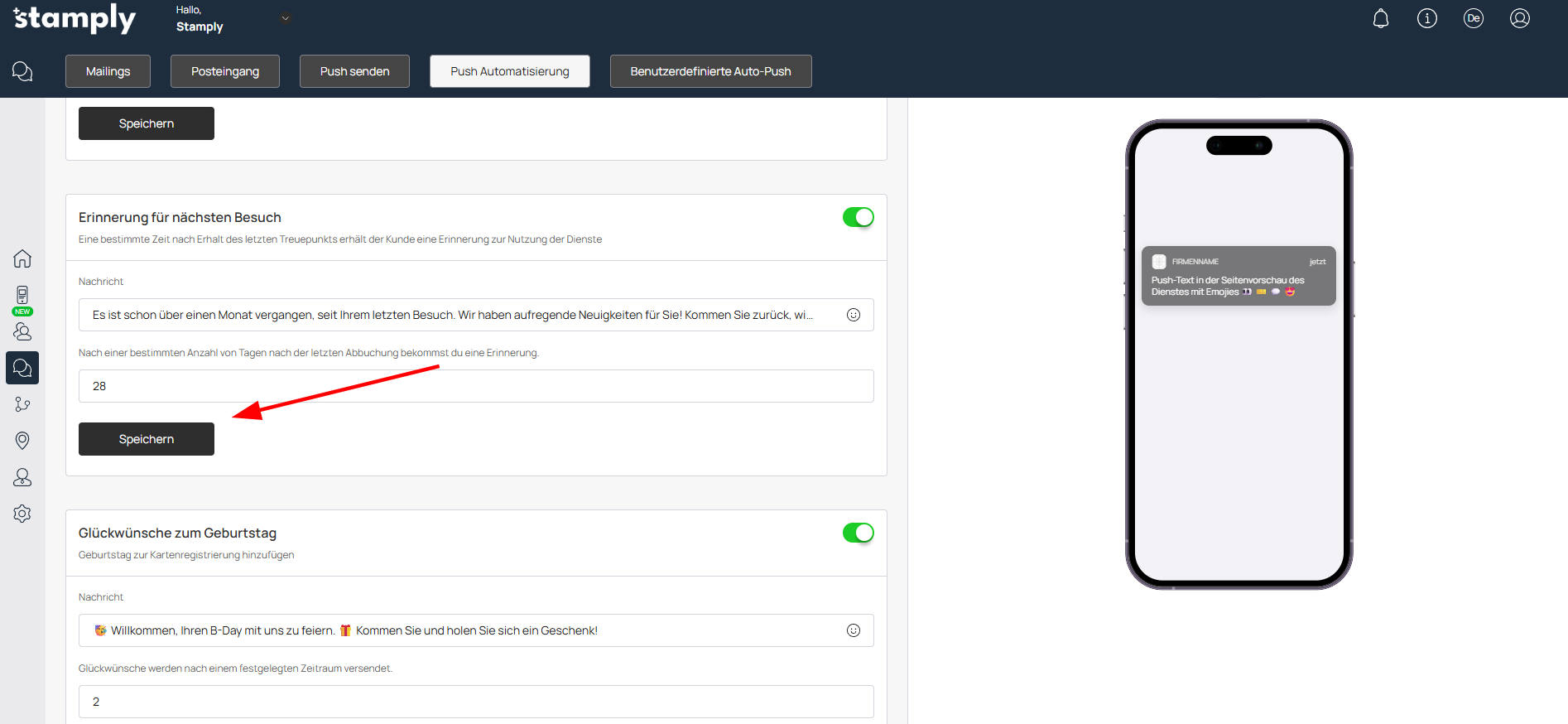
Task: Click the notification bell icon
Action: point(1381,18)
